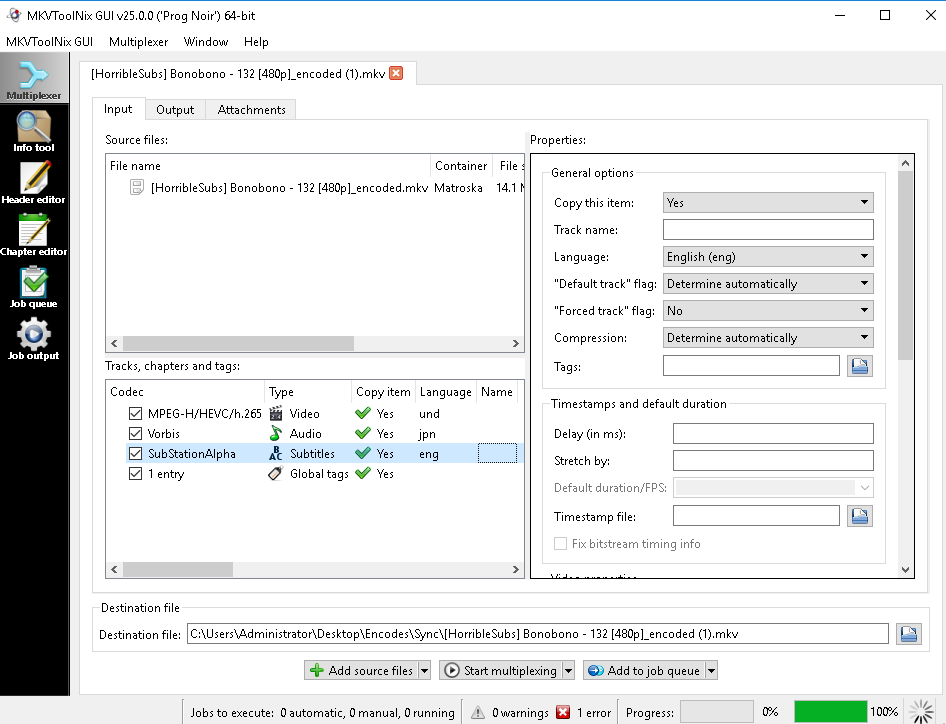Close the Bonobono file tab
The height and width of the screenshot is (724, 946).
(x=396, y=73)
